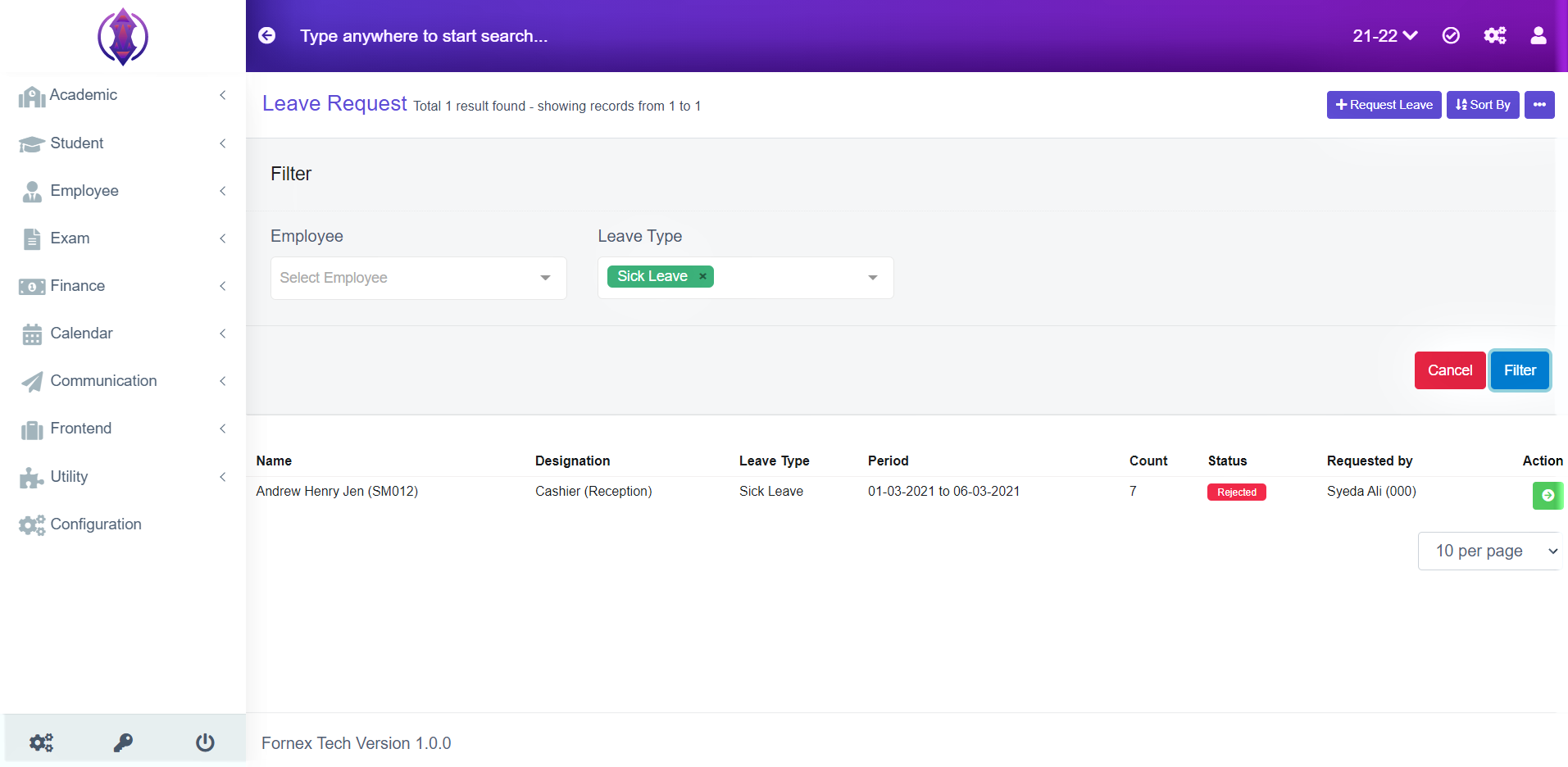This screenshot has width=1568, height=767.
Task: Click the key icon in bottom bar
Action: (x=123, y=742)
